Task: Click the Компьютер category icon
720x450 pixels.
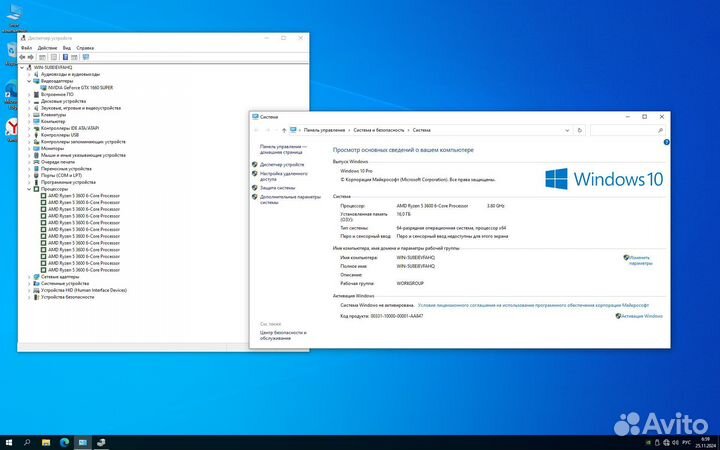Action: click(36, 122)
